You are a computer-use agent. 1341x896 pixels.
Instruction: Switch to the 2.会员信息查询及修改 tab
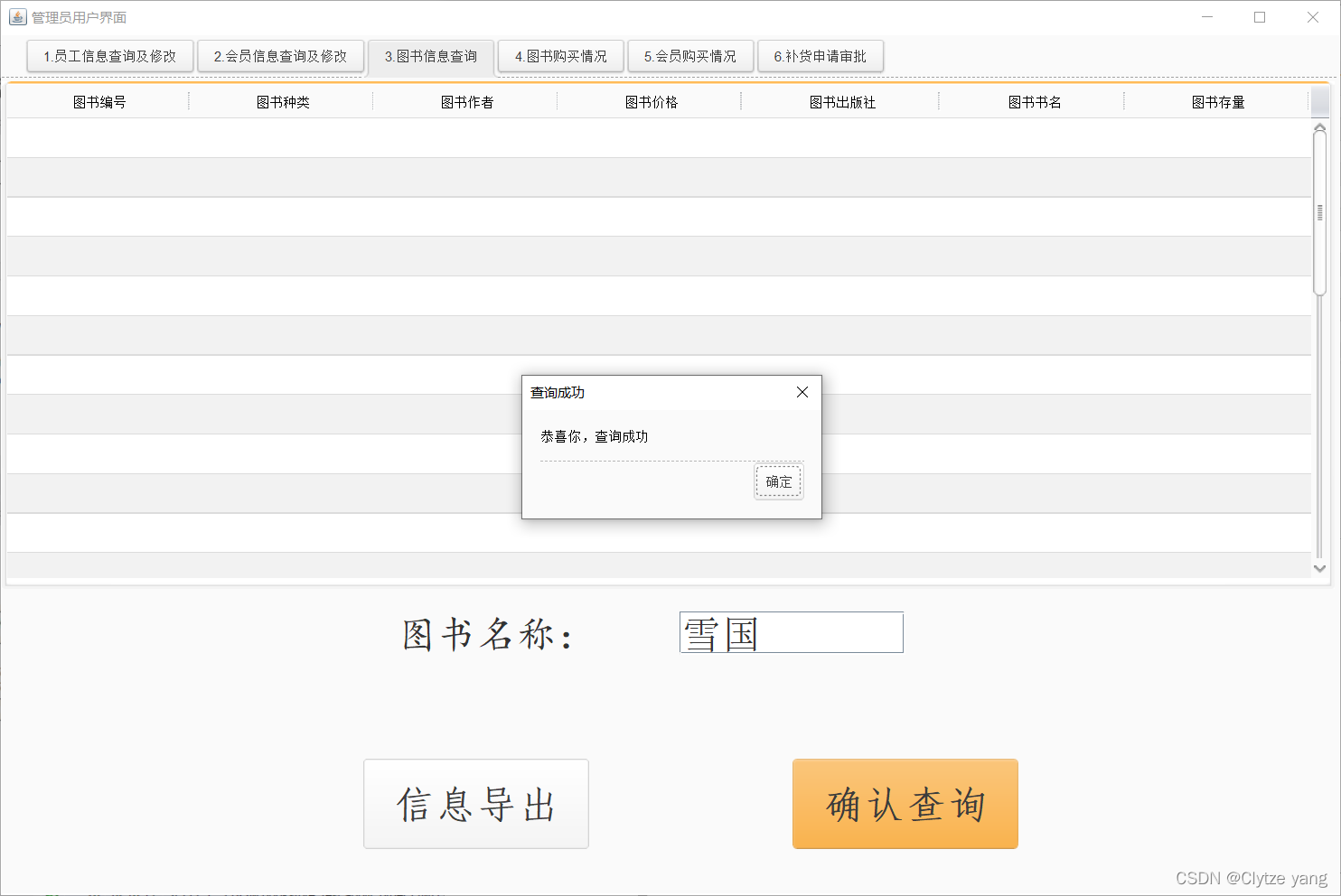pos(280,56)
